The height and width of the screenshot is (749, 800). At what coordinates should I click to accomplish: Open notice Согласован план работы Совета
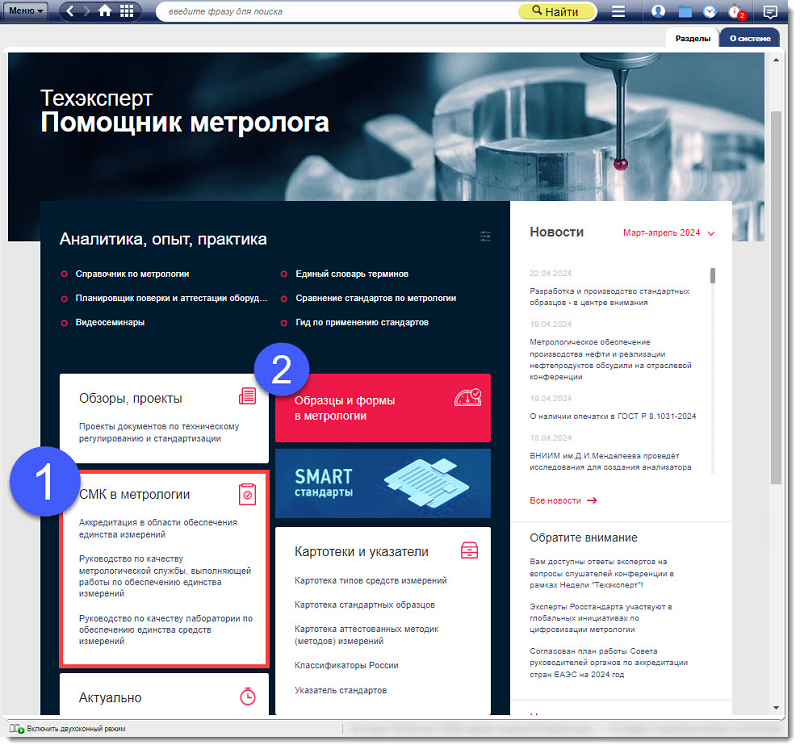608,662
